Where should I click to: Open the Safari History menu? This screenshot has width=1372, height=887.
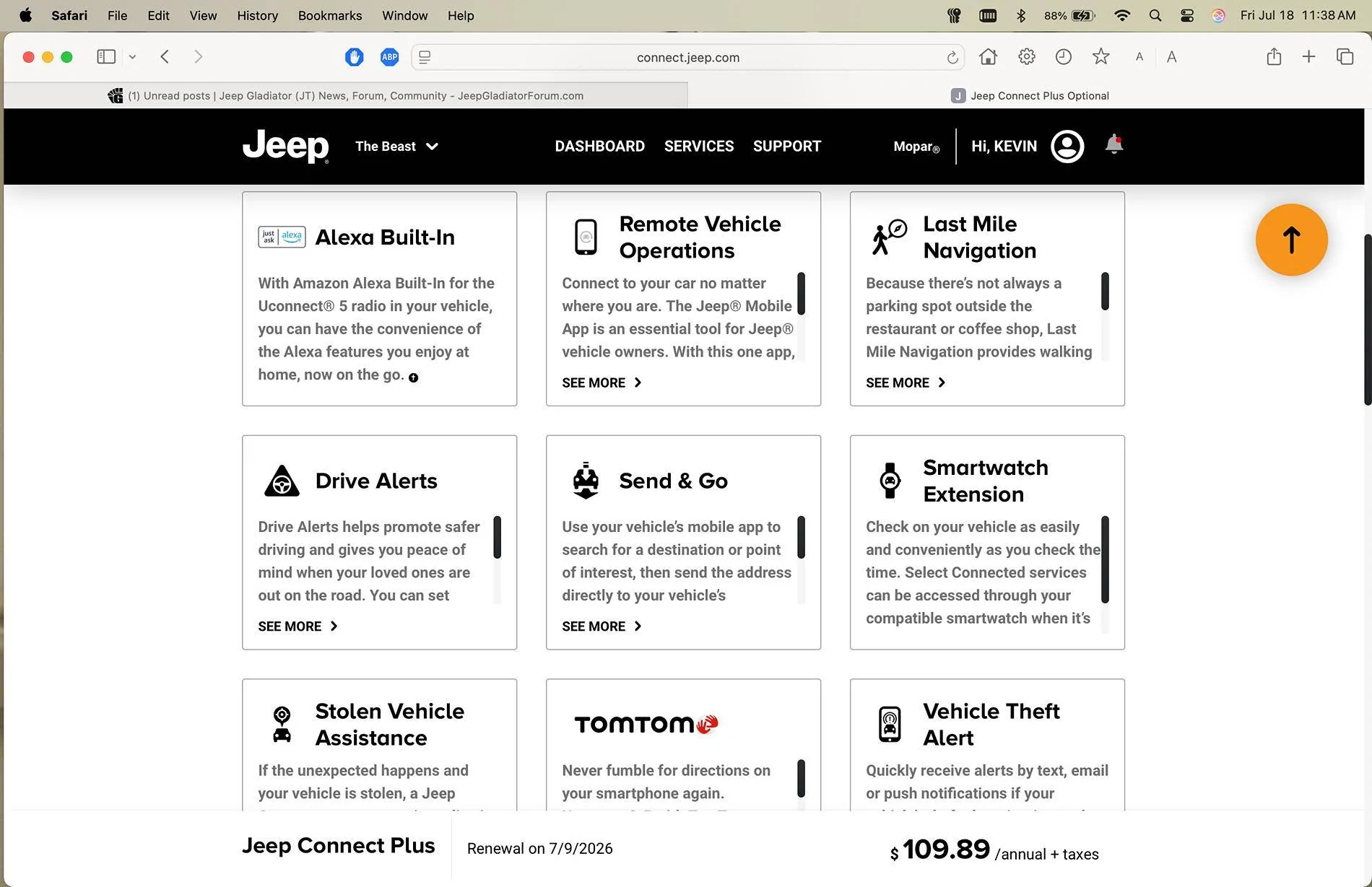[257, 15]
